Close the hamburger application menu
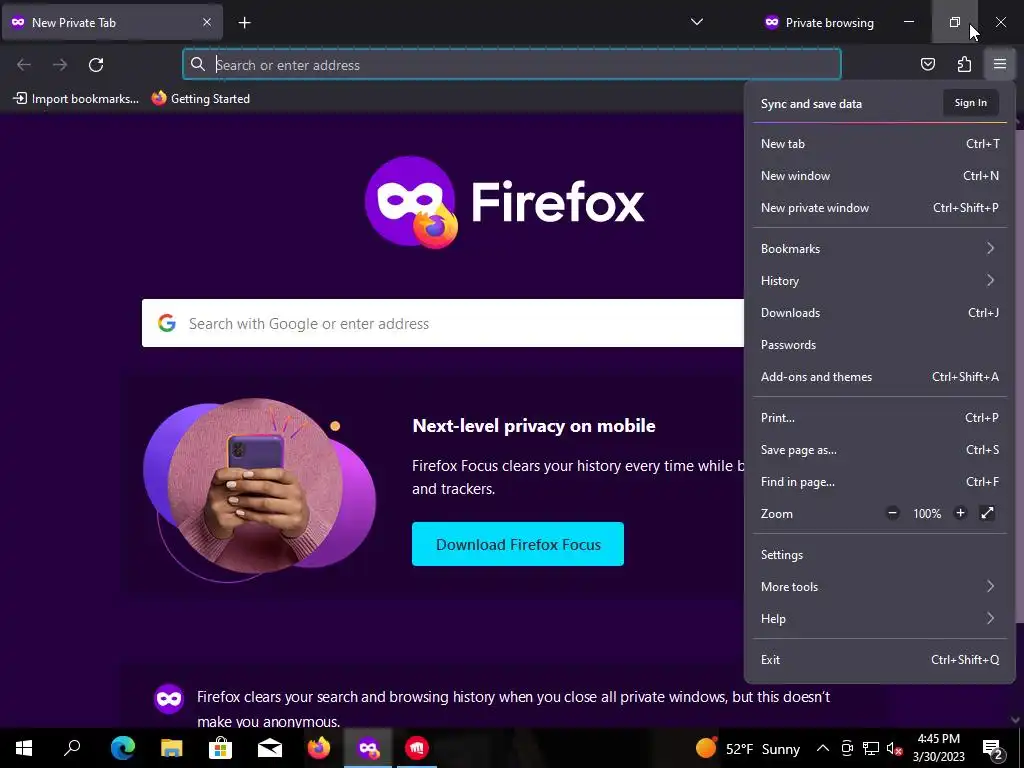 (1000, 64)
